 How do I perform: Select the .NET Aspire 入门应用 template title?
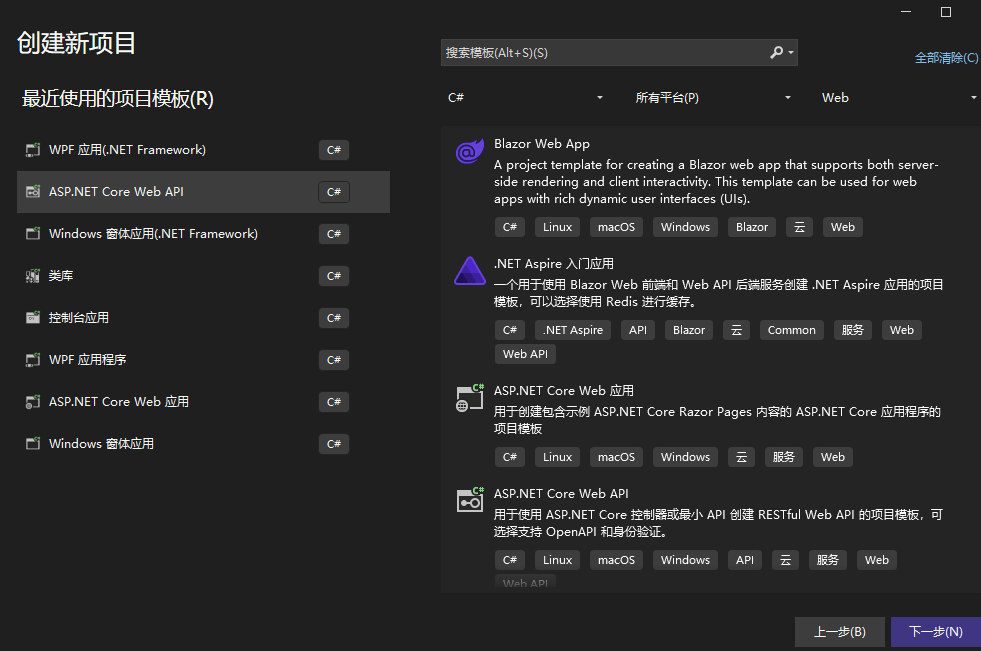[554, 264]
